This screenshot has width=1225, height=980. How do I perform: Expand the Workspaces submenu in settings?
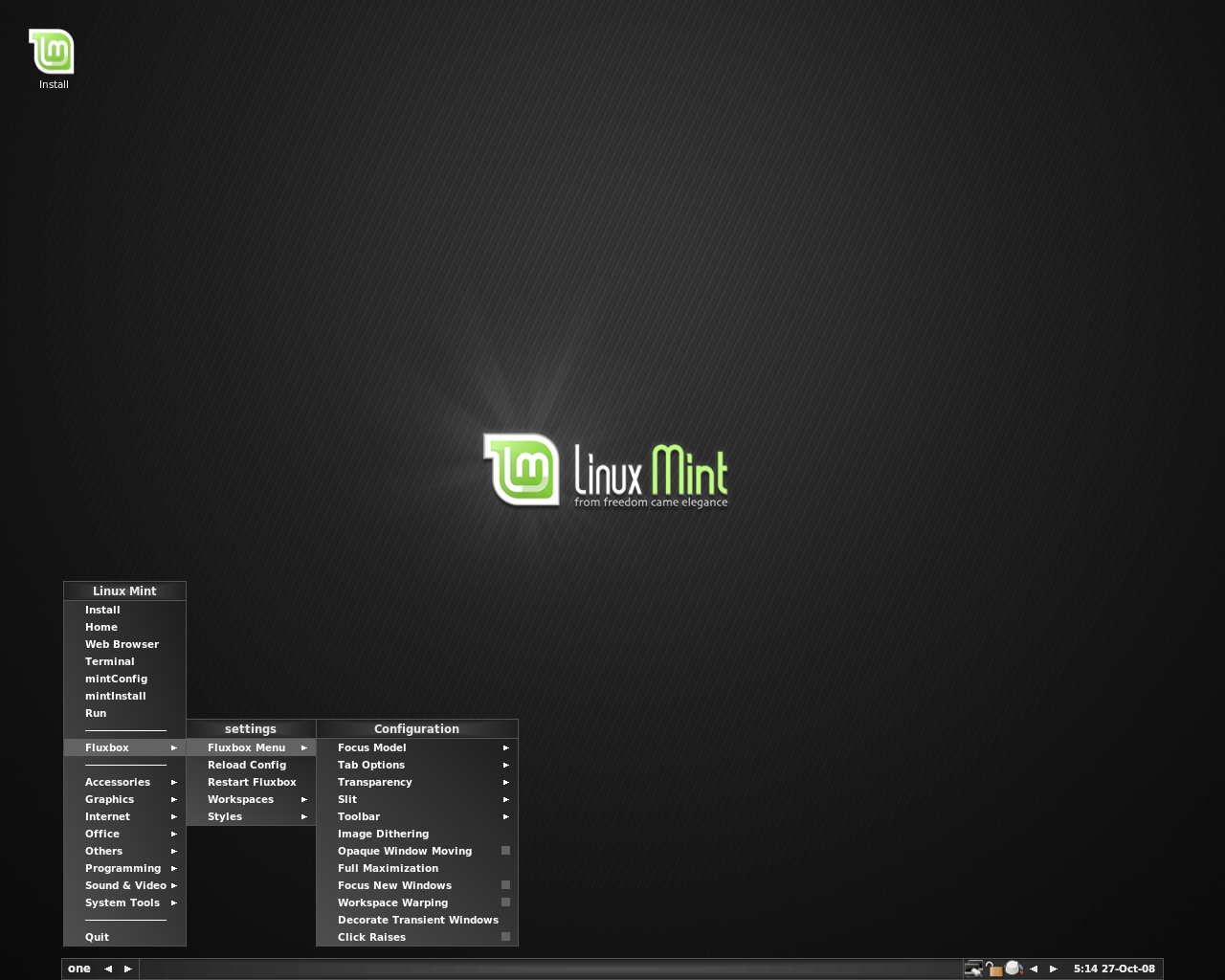251,799
